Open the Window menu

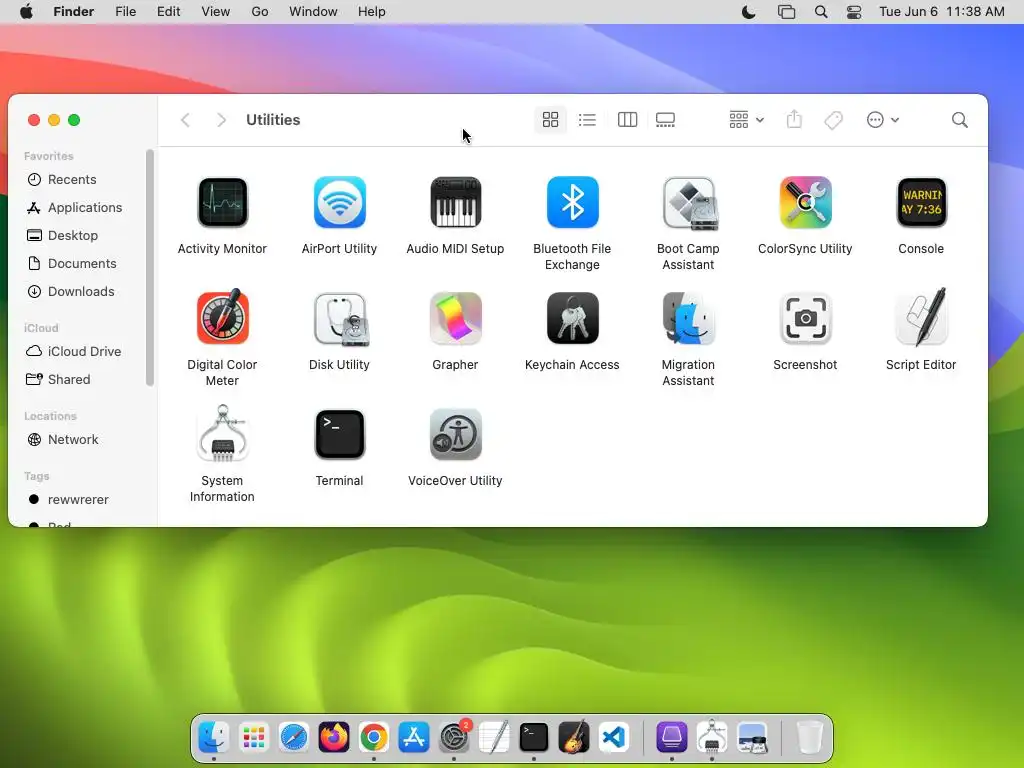point(313,12)
